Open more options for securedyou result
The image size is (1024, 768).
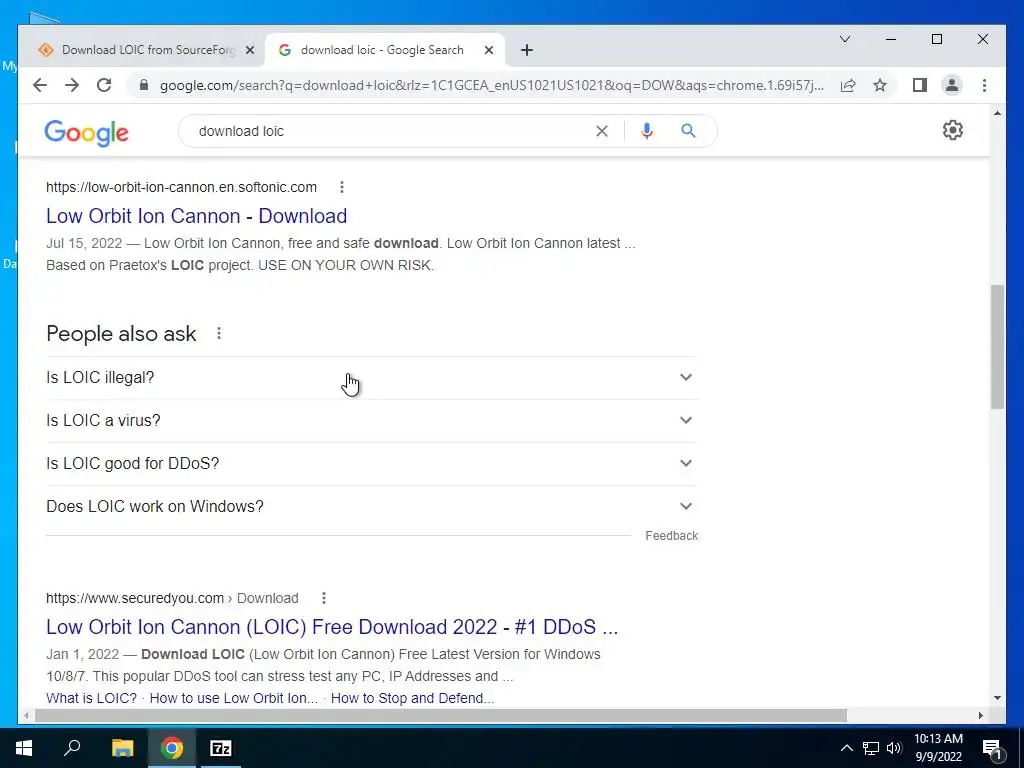tap(324, 598)
